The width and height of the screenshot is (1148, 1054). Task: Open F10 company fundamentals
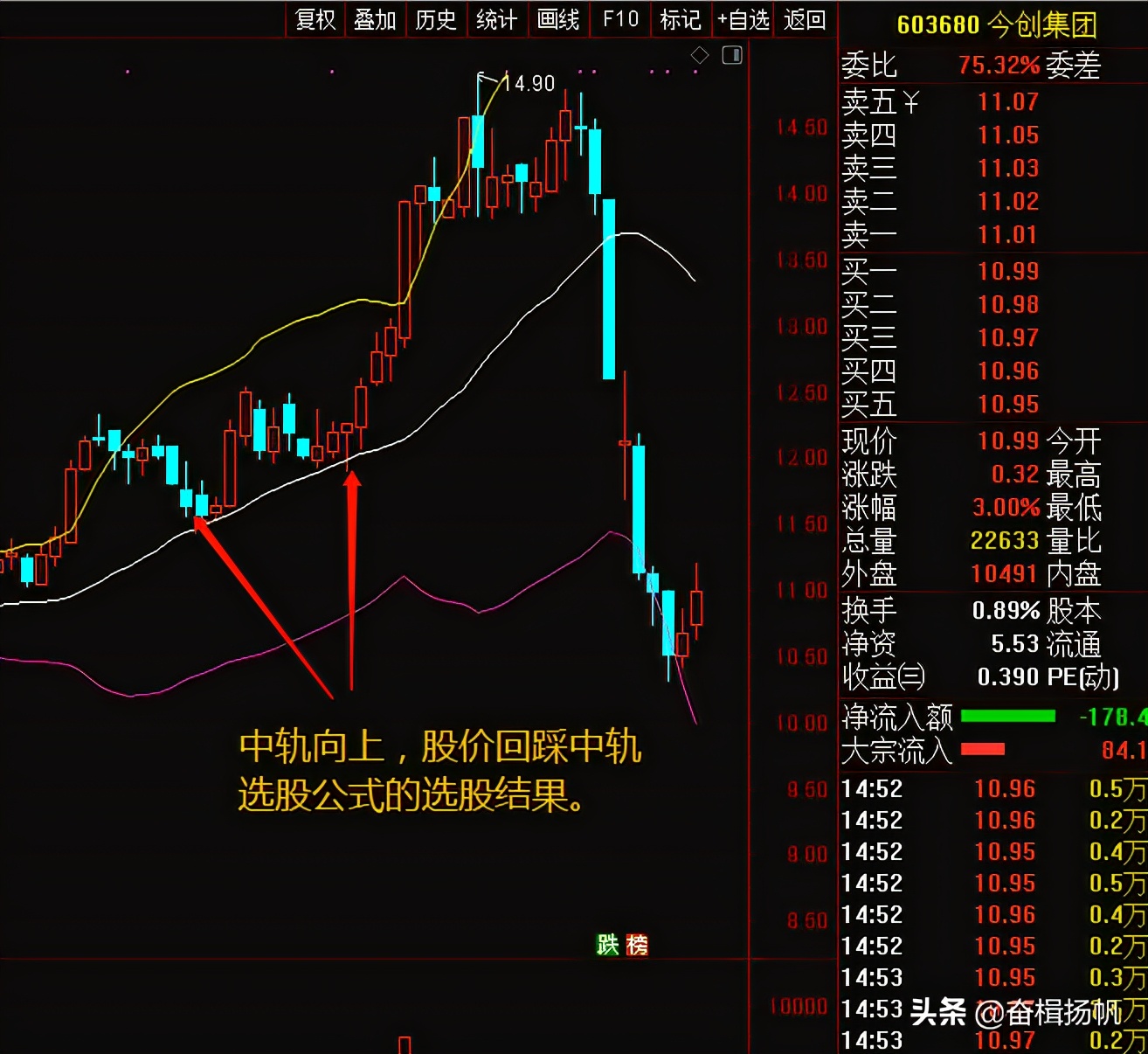coord(620,17)
